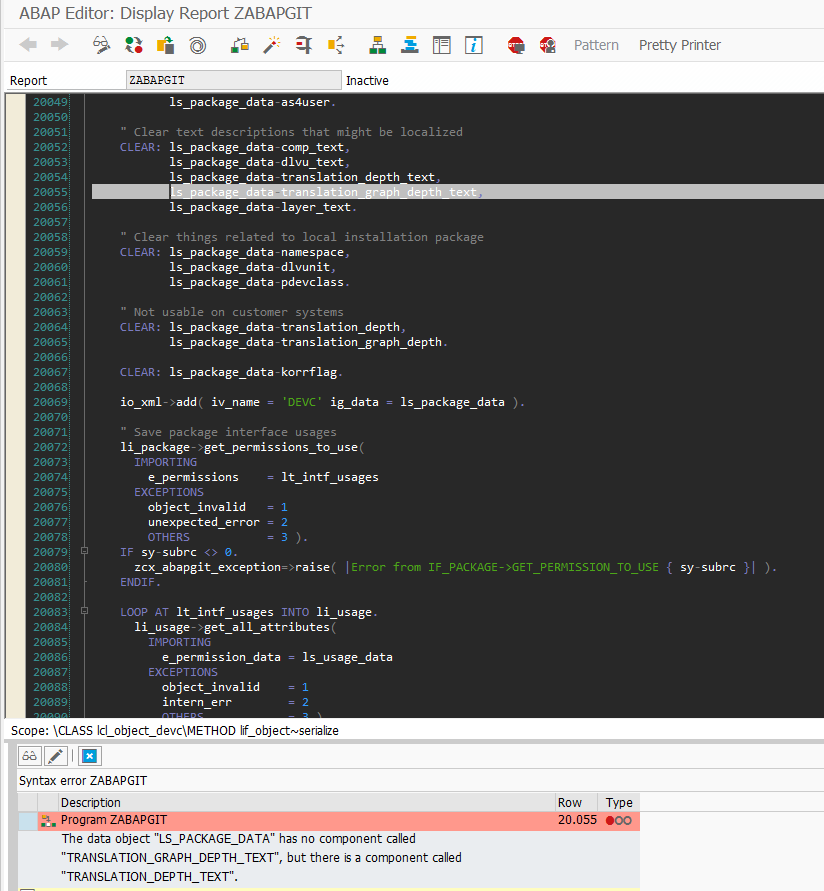
Task: Collapse the LOOP AT block at line 20083
Action: (x=85, y=611)
